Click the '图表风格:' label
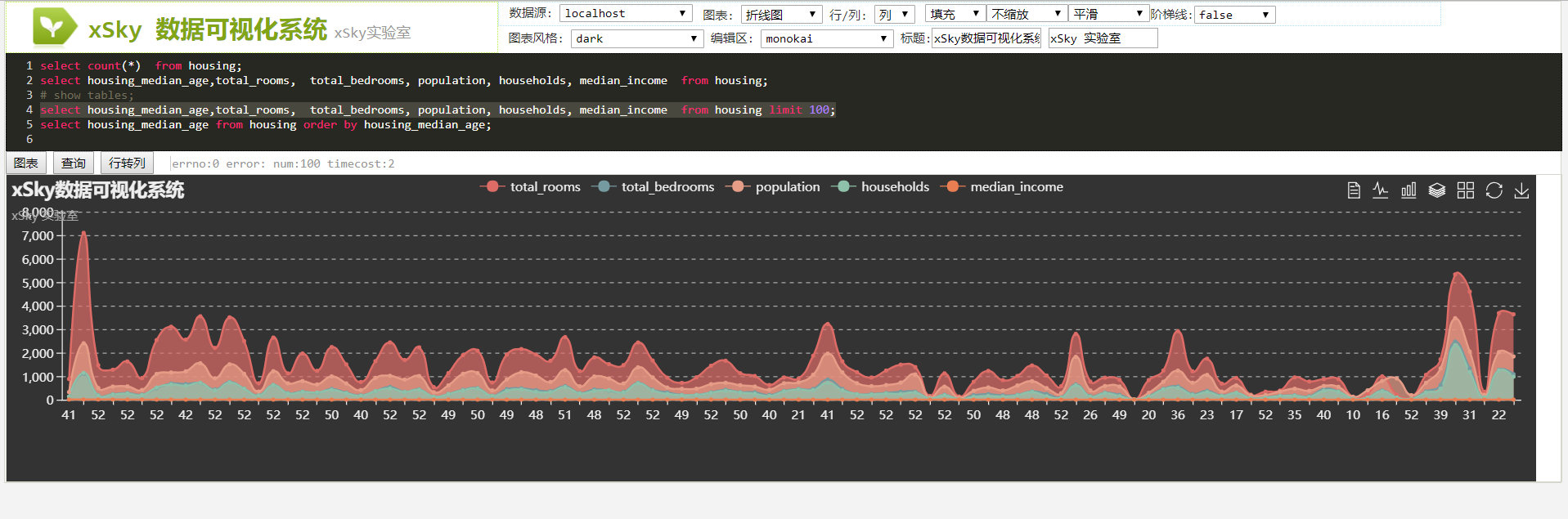 tap(536, 38)
